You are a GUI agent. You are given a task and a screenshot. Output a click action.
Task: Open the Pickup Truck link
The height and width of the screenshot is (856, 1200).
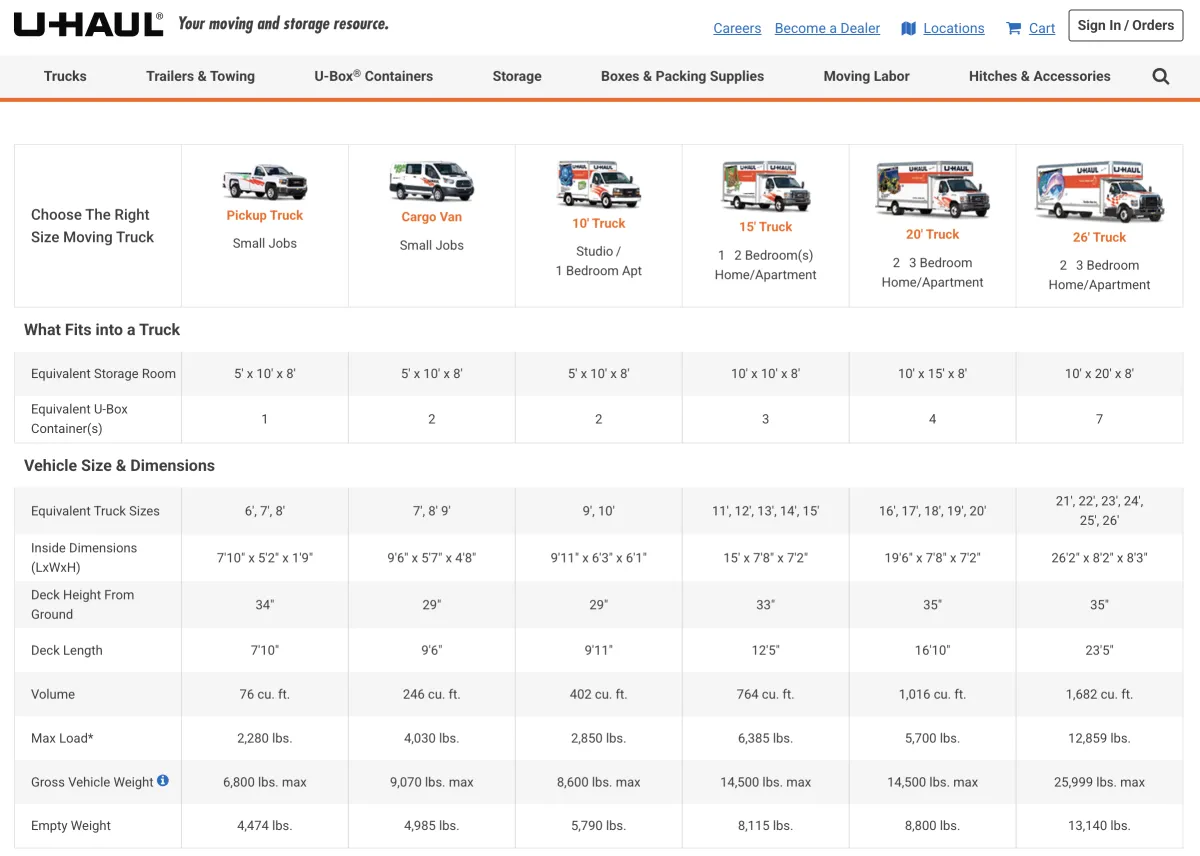click(265, 215)
